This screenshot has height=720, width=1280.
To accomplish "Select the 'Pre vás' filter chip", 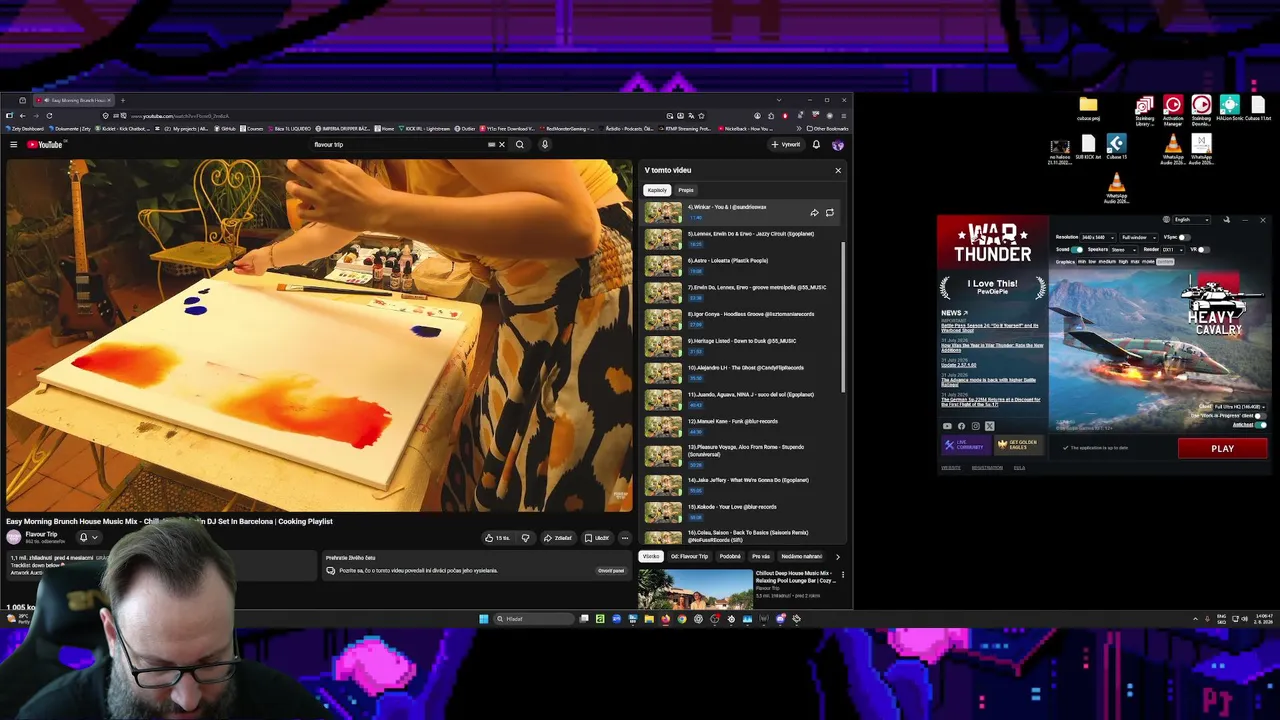I will pyautogui.click(x=761, y=557).
